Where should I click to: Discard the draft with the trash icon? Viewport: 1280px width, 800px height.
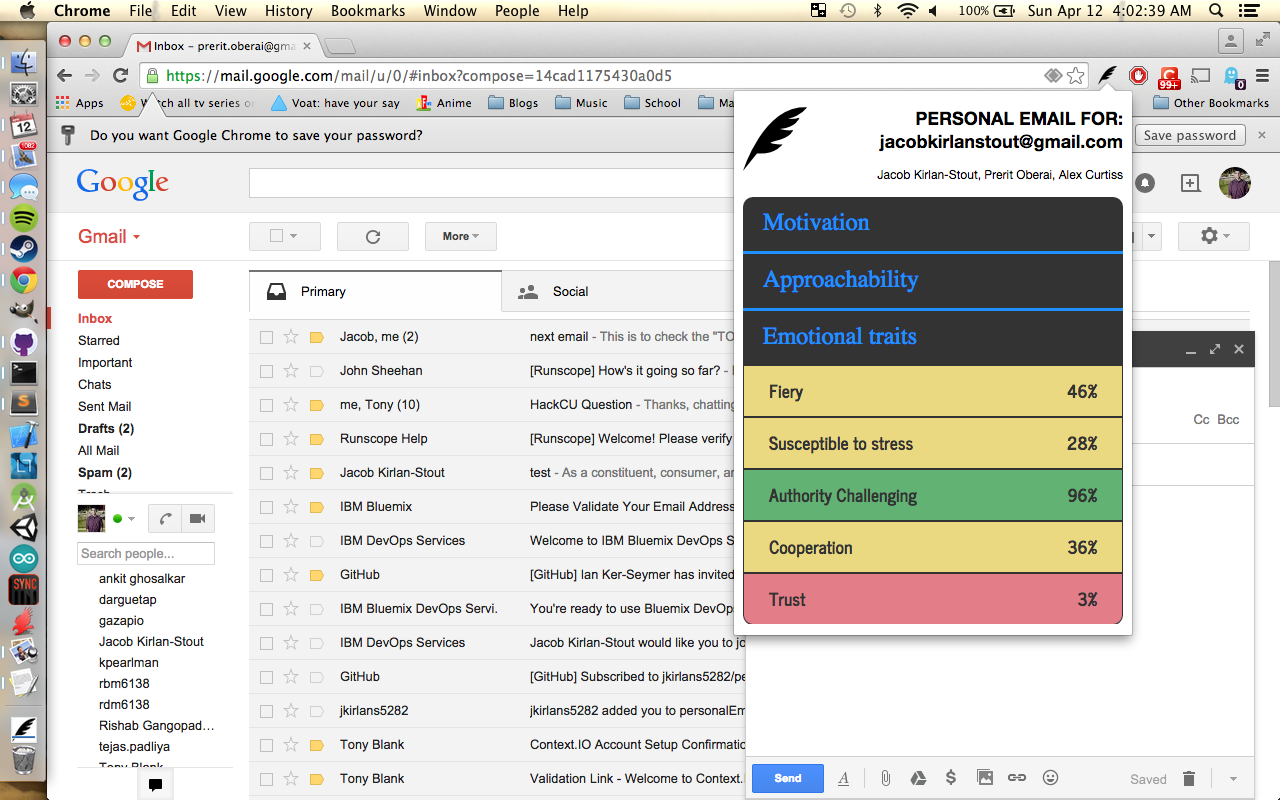pyautogui.click(x=1189, y=778)
